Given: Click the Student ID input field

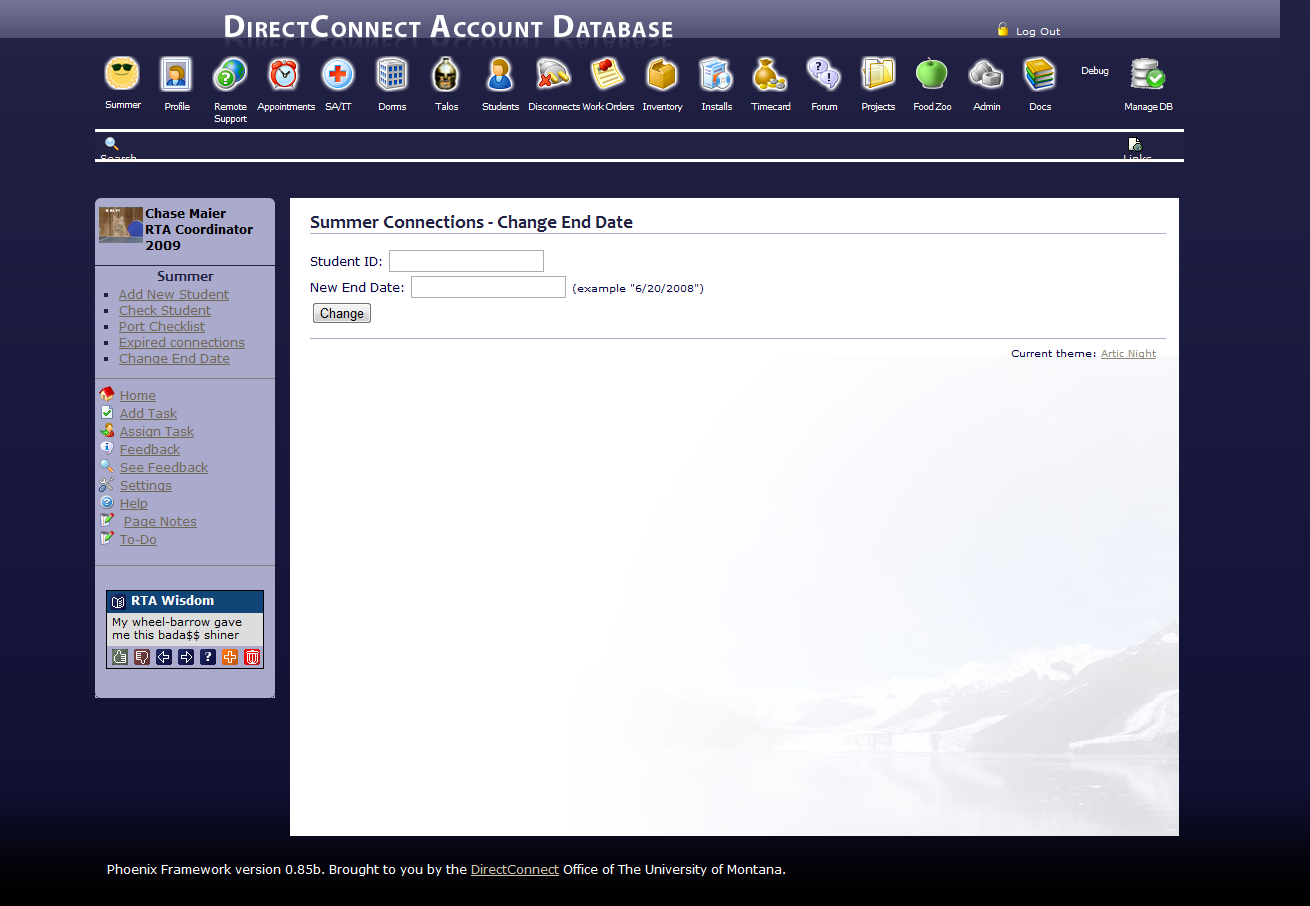Looking at the screenshot, I should 466,261.
